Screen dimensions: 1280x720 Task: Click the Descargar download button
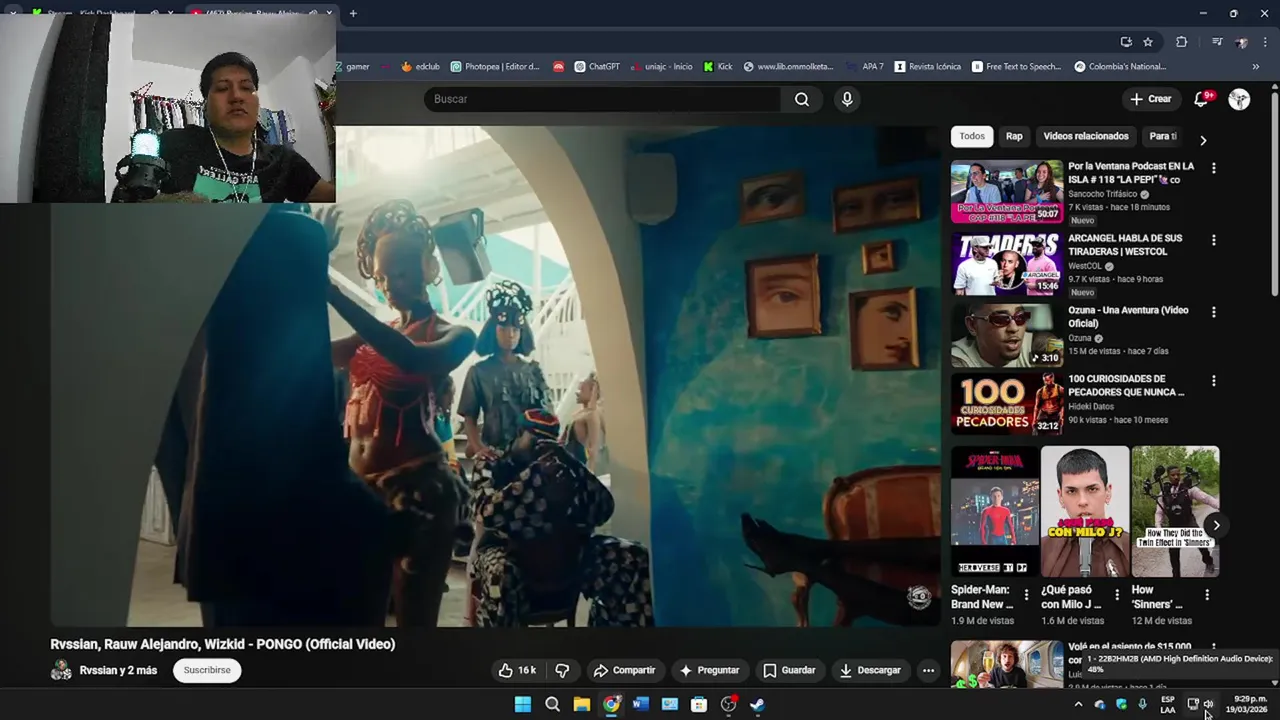(x=870, y=670)
